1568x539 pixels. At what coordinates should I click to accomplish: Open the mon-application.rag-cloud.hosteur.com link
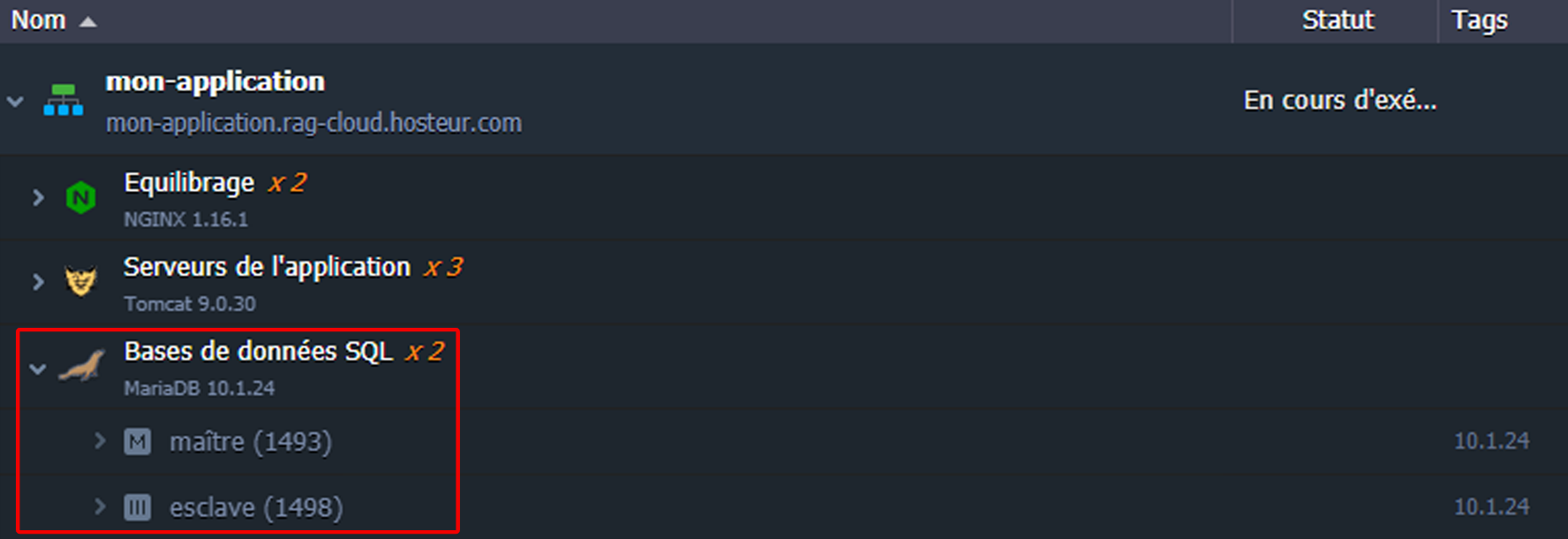313,123
